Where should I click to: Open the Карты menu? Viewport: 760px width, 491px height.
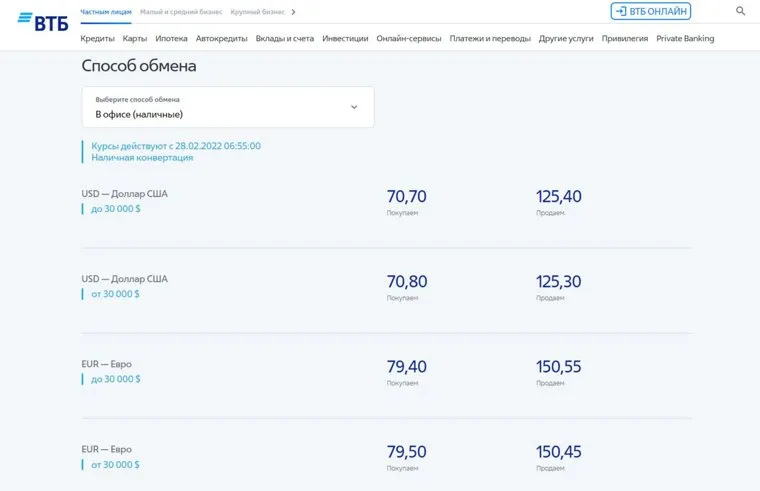(x=135, y=38)
